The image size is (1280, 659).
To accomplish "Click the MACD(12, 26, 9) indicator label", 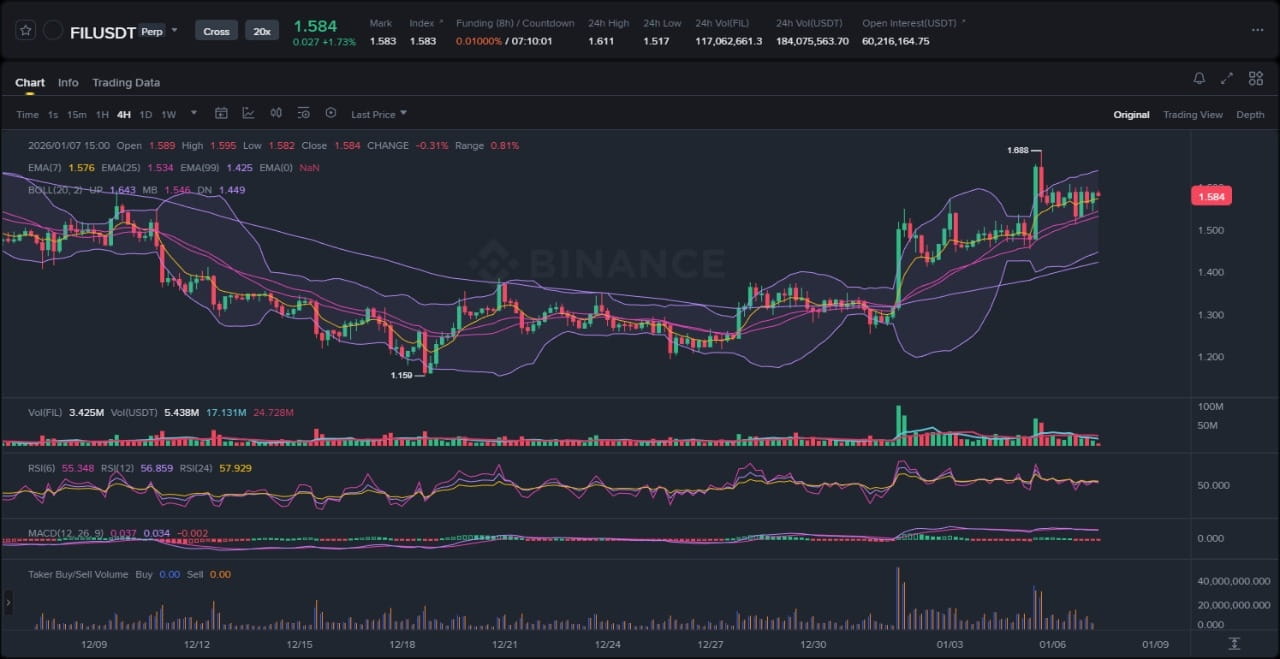I will click(x=66, y=533).
